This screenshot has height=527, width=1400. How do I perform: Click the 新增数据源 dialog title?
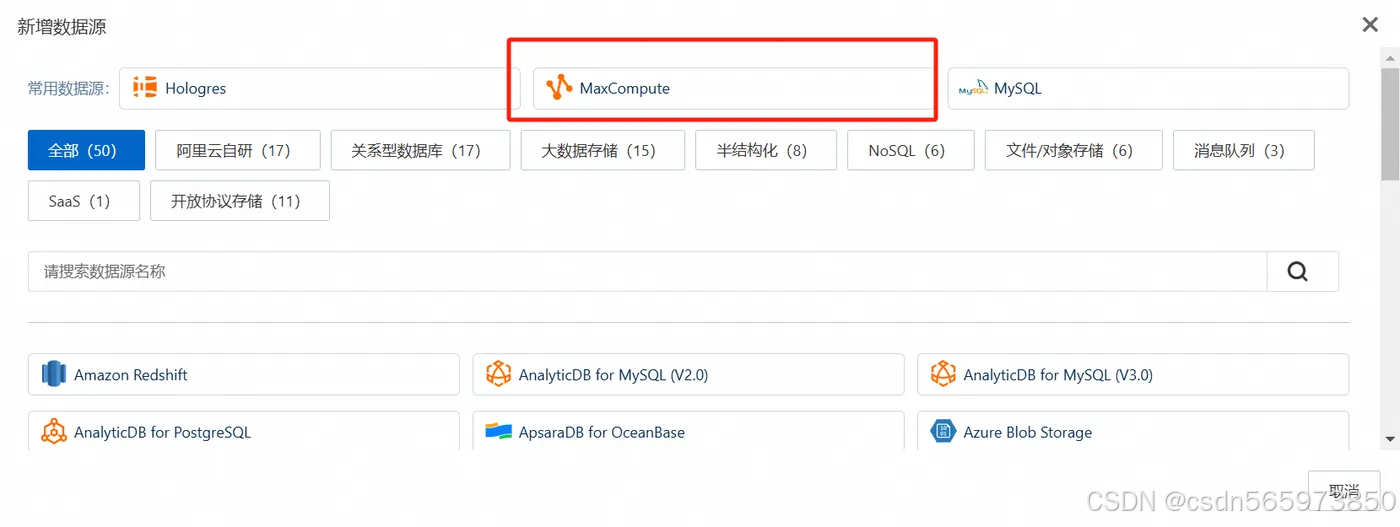pos(62,26)
